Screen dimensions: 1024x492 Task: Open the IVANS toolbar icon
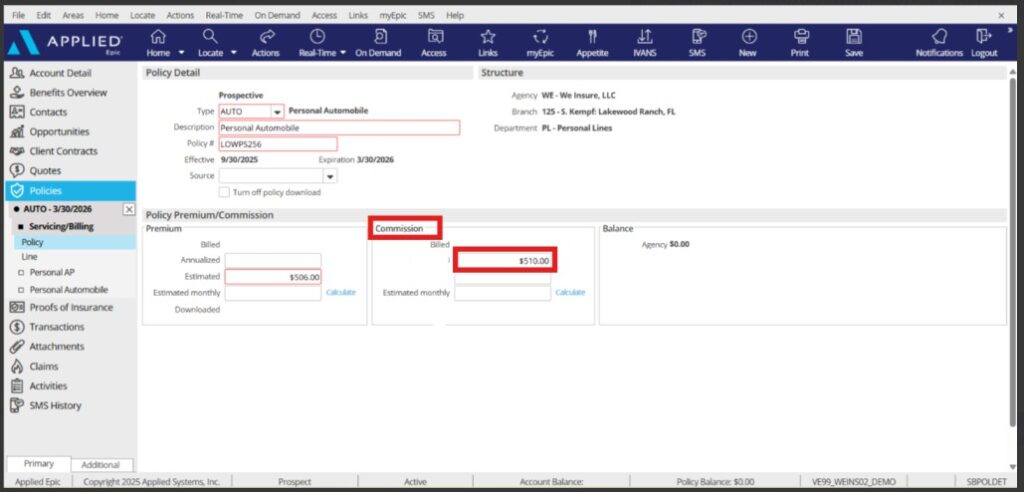coord(645,41)
